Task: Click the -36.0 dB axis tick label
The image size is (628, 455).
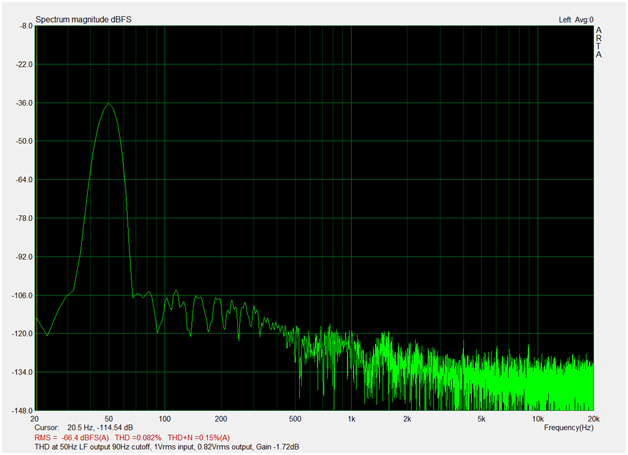Action: coord(19,103)
